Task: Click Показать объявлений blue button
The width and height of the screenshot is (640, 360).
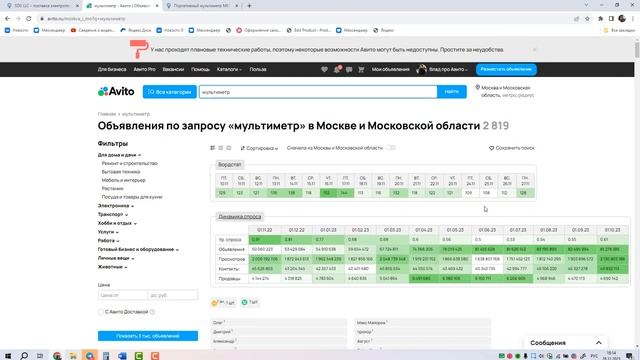Action: 148,336
